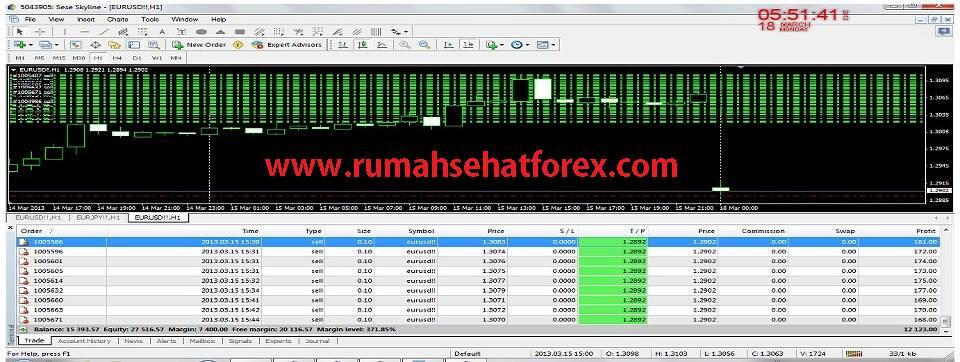
Task: Open the Strategy Tester icon
Action: (x=154, y=45)
